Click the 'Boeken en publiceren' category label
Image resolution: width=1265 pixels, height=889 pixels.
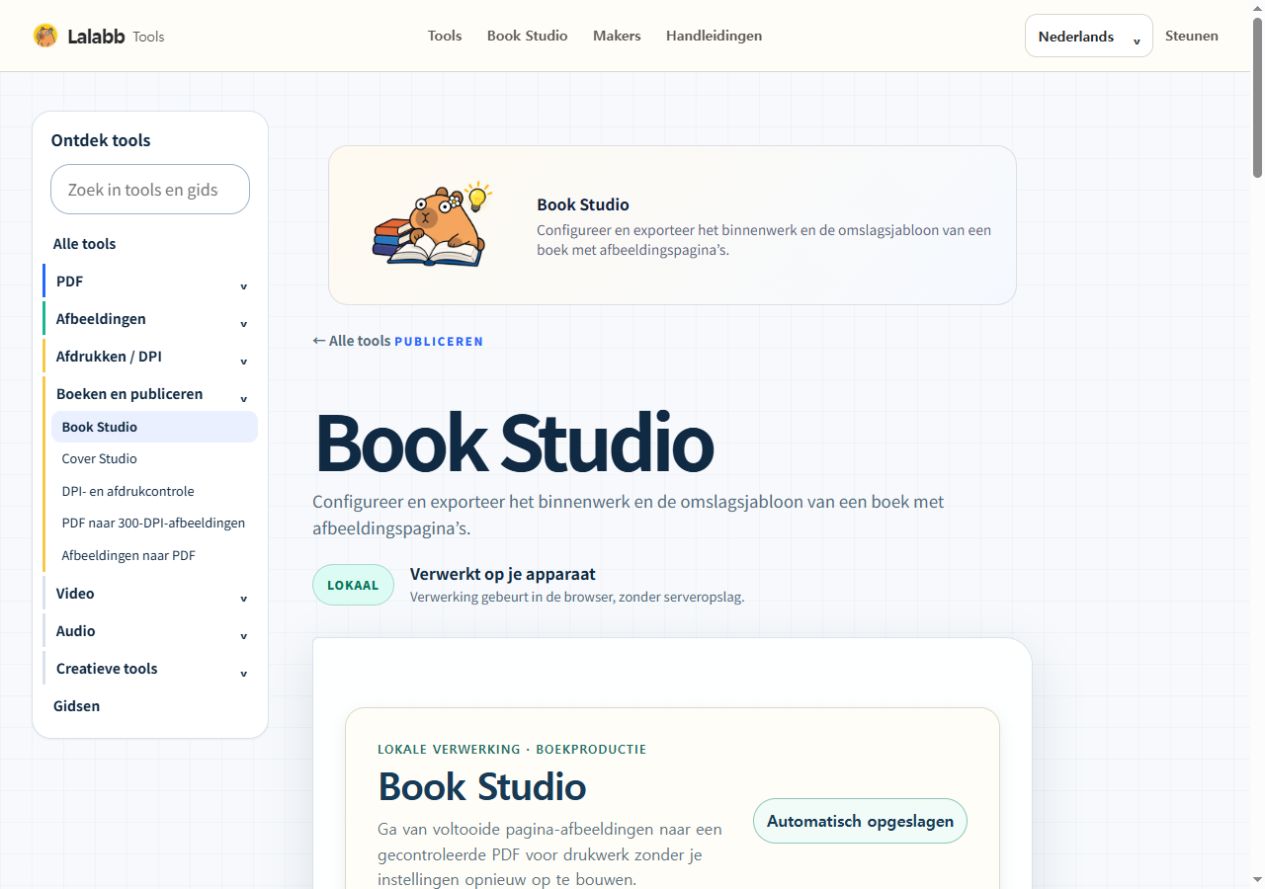tap(129, 394)
